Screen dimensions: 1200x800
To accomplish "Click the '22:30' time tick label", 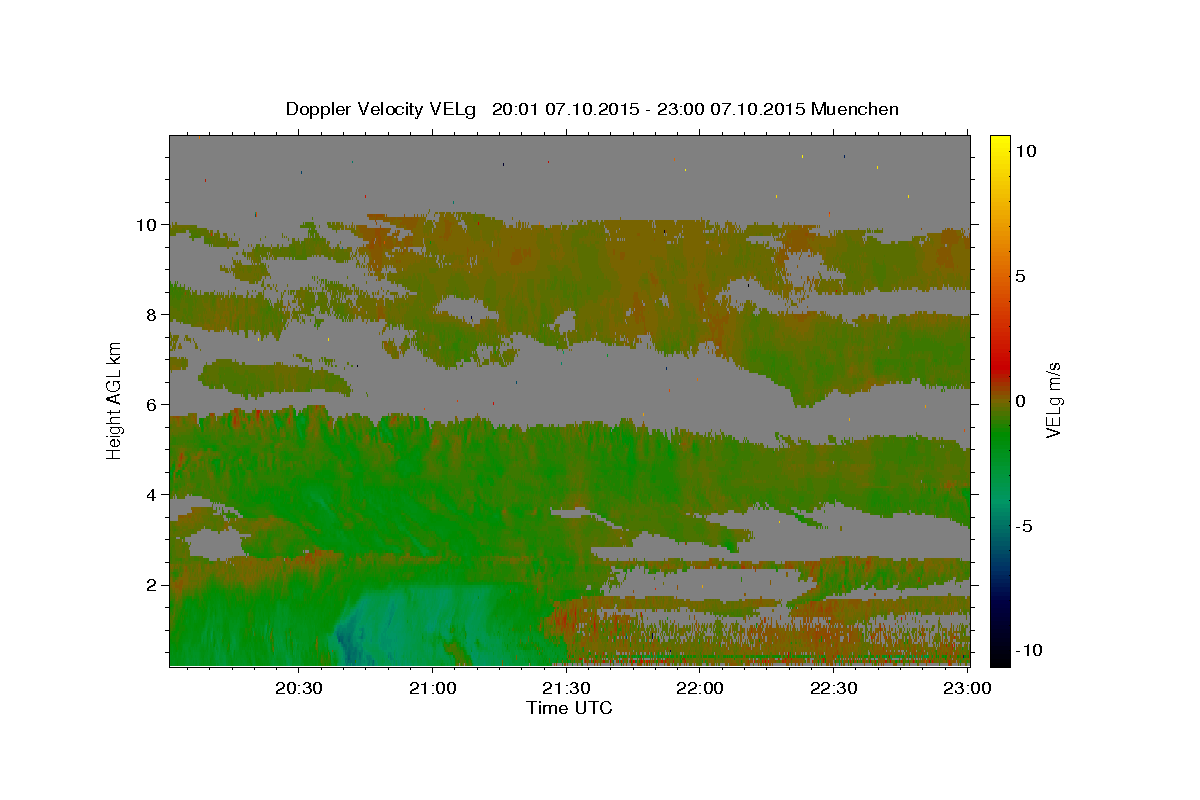I will [x=833, y=688].
